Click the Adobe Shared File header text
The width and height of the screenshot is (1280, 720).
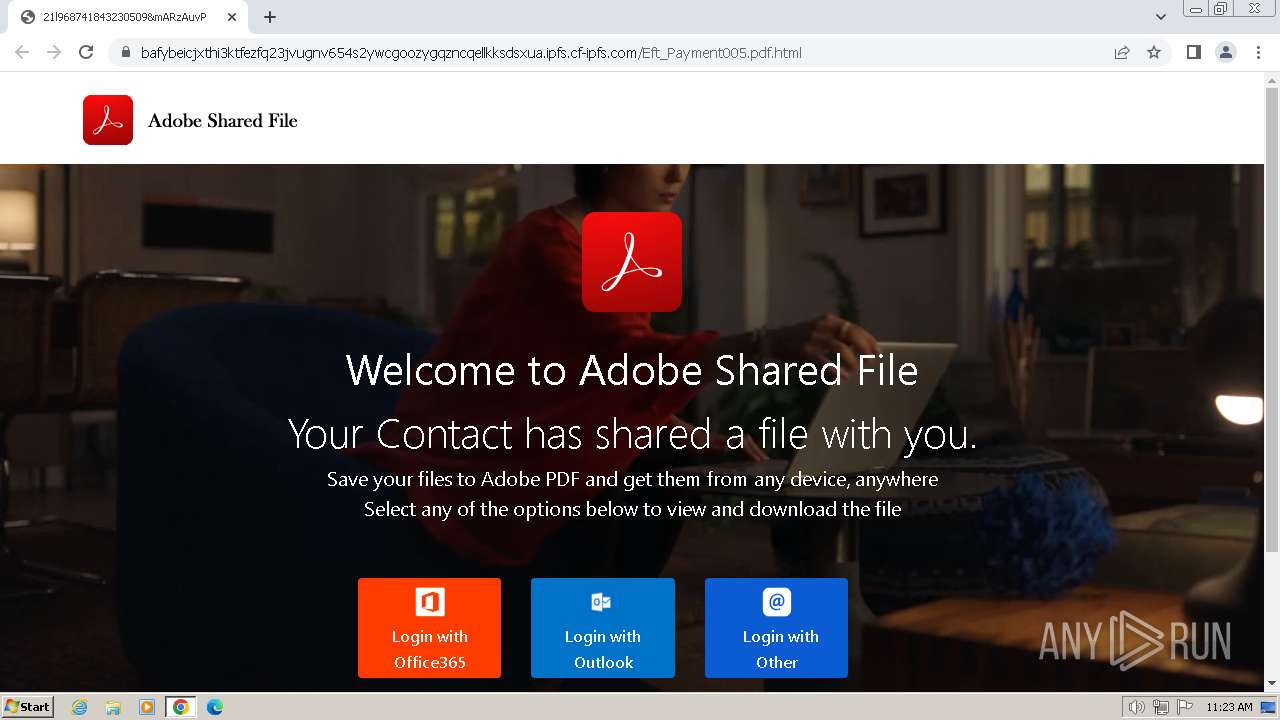(223, 121)
